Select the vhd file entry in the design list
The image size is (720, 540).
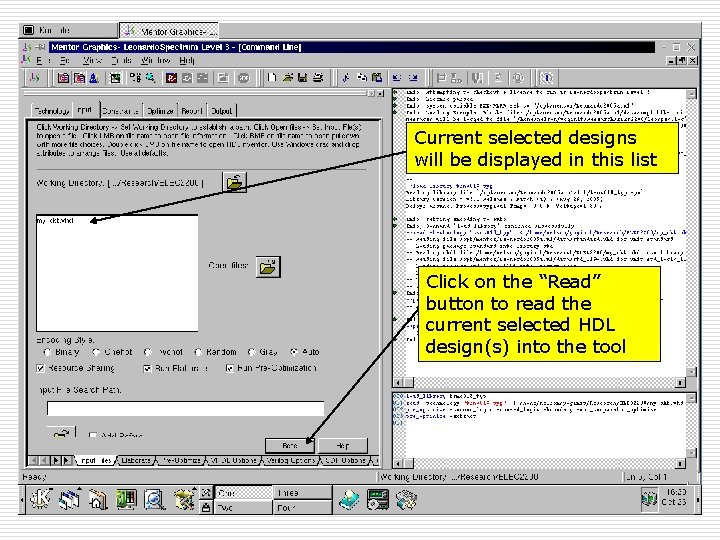pos(56,221)
